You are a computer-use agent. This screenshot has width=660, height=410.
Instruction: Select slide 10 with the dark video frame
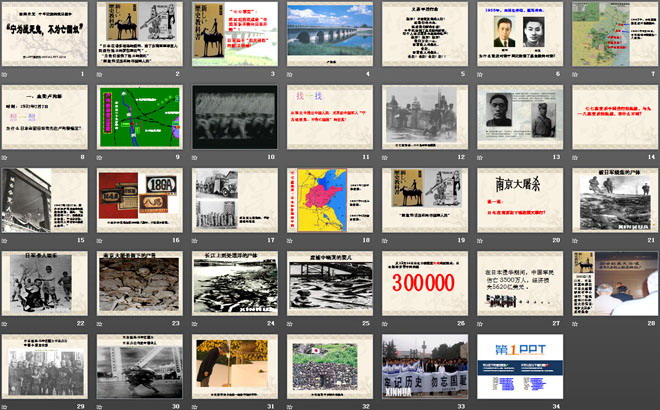tap(235, 117)
